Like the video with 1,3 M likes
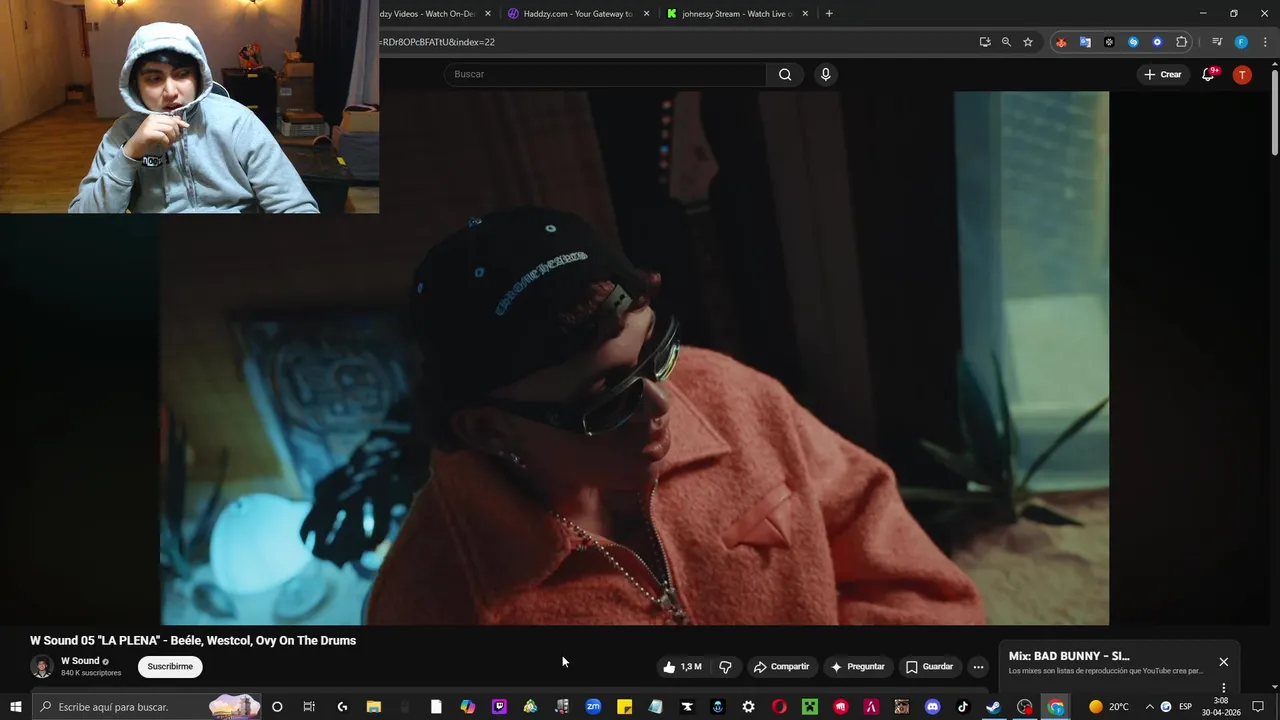The width and height of the screenshot is (1280, 720). [x=682, y=667]
